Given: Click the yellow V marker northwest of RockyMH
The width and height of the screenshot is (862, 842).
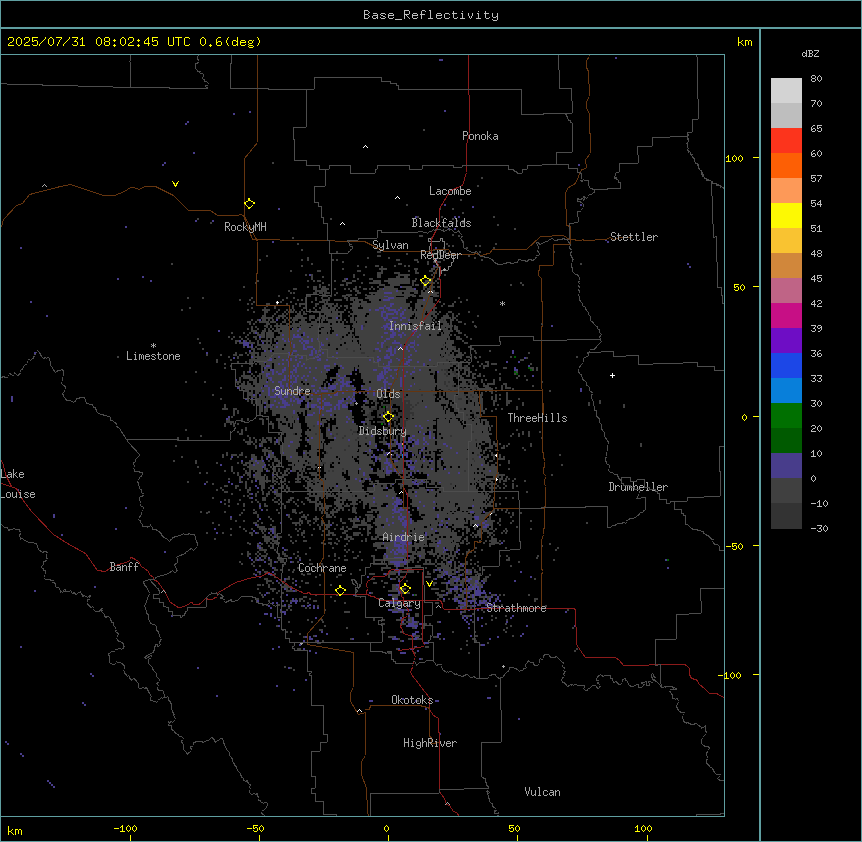Looking at the screenshot, I should coord(175,184).
